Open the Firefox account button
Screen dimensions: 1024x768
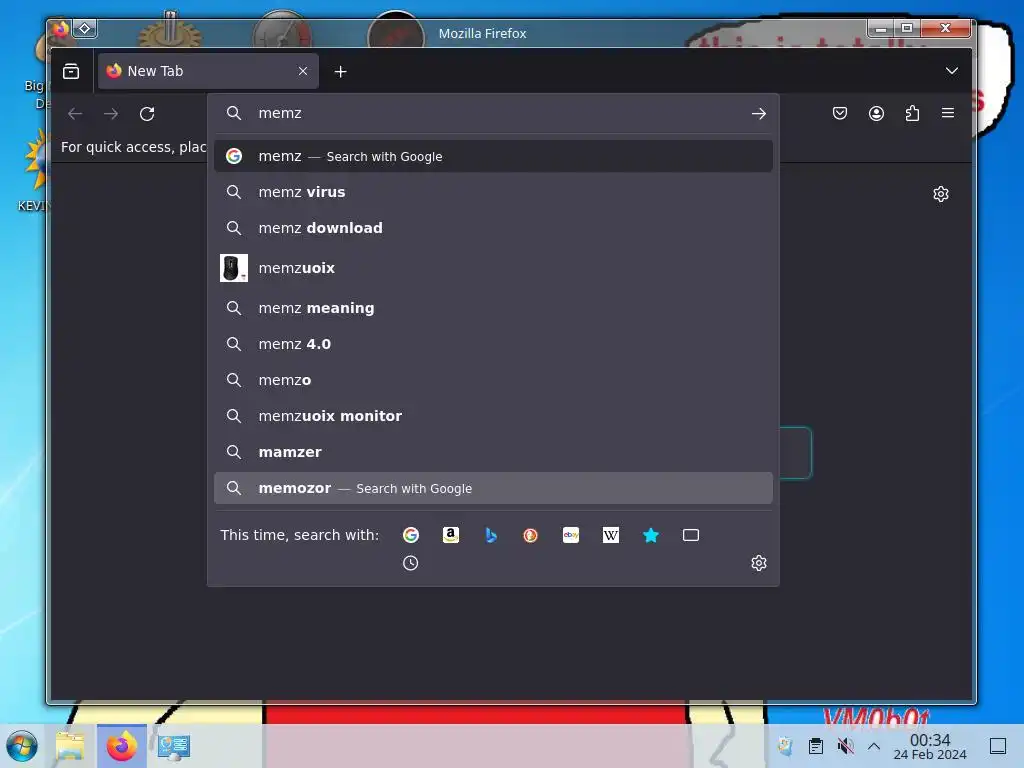[x=876, y=114]
